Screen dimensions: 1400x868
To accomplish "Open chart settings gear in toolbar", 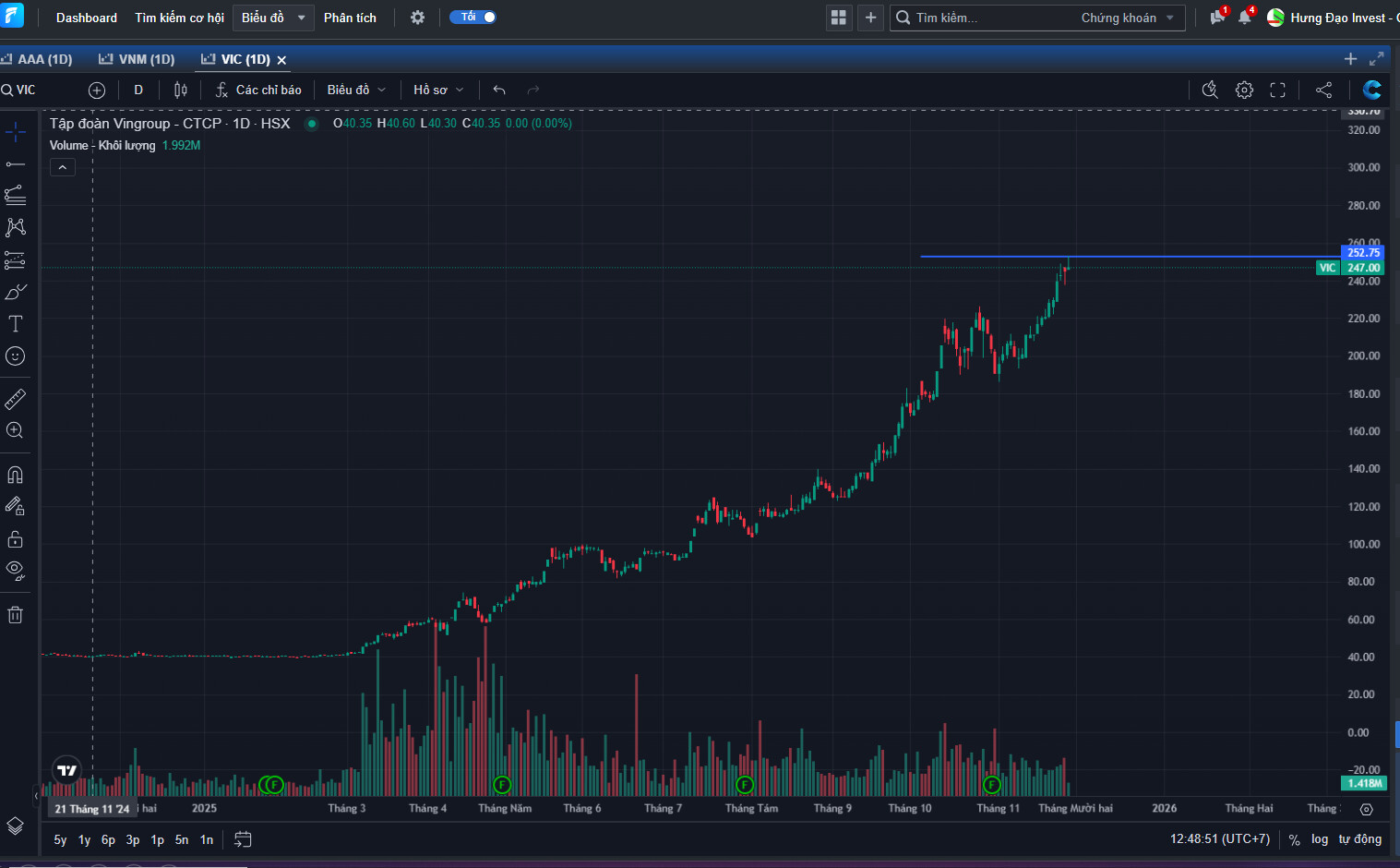I will tap(1245, 90).
